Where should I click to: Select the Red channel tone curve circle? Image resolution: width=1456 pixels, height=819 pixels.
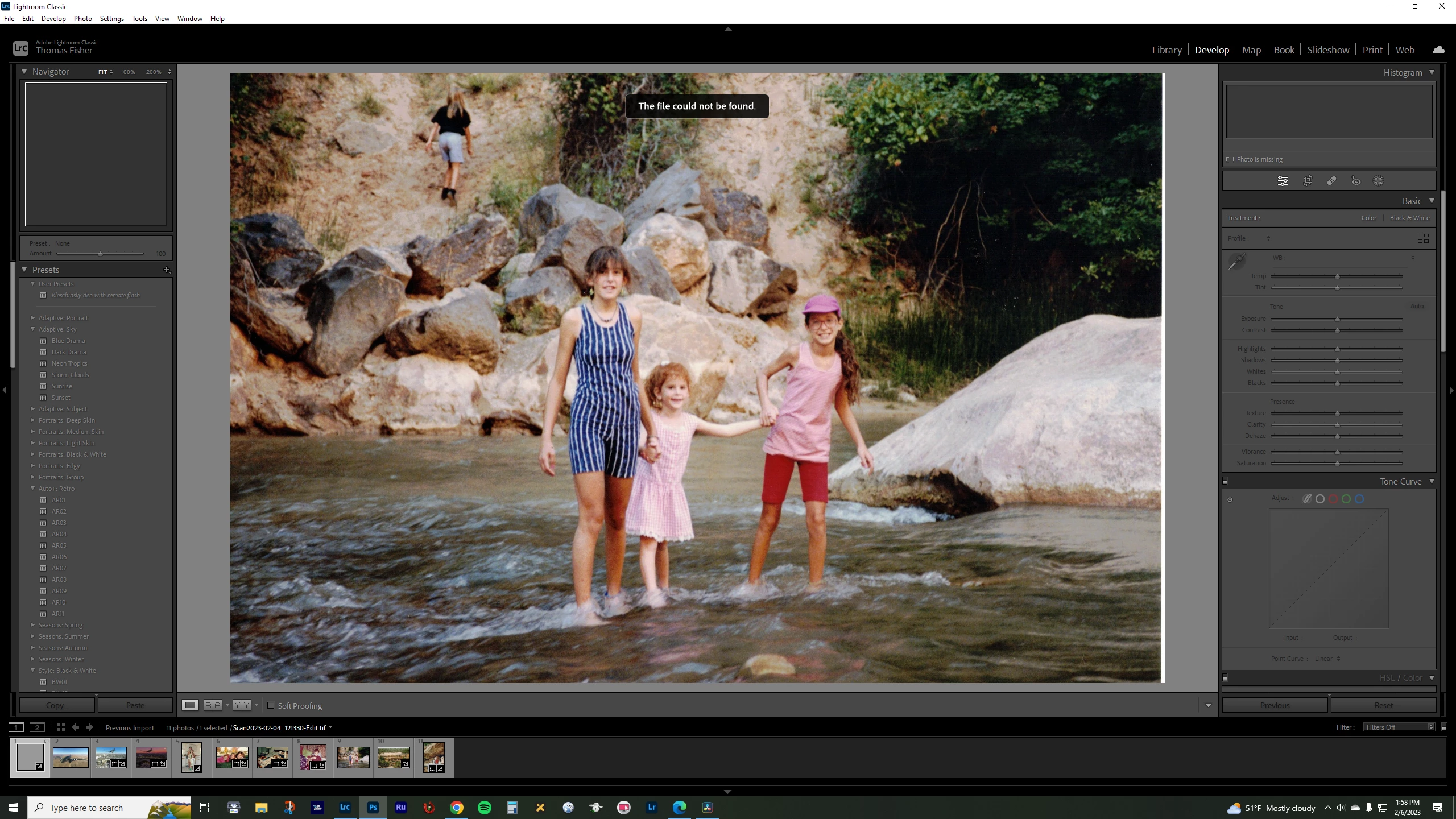pyautogui.click(x=1333, y=499)
